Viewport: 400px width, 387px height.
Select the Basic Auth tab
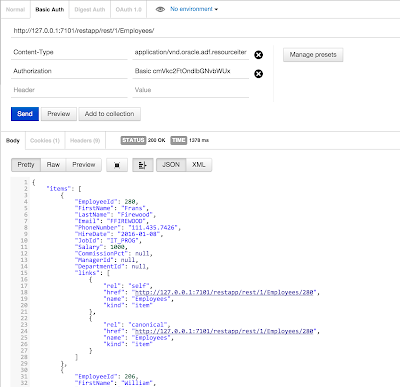(x=50, y=10)
